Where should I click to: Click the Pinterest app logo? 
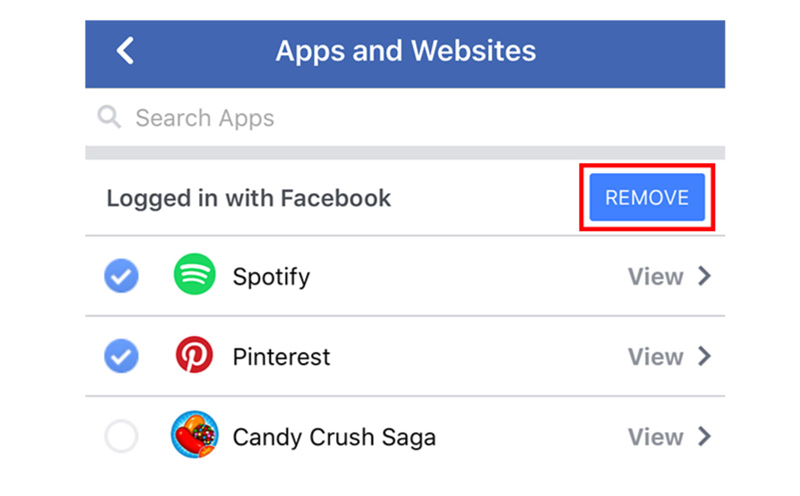tap(194, 357)
